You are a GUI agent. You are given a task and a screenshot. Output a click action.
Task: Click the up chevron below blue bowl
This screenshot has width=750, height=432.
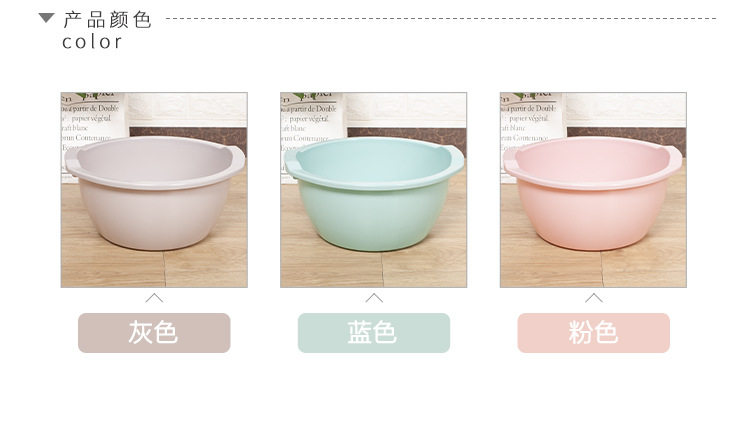[x=374, y=298]
